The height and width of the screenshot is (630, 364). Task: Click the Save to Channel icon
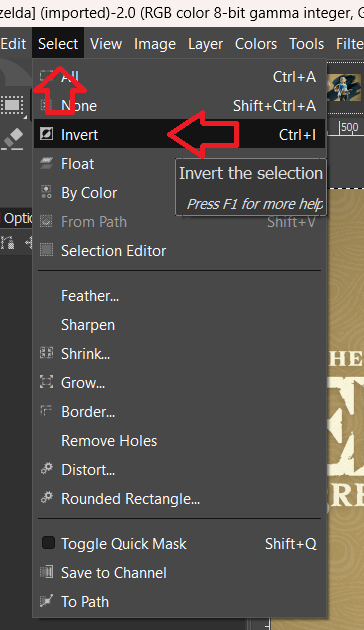(x=47, y=572)
